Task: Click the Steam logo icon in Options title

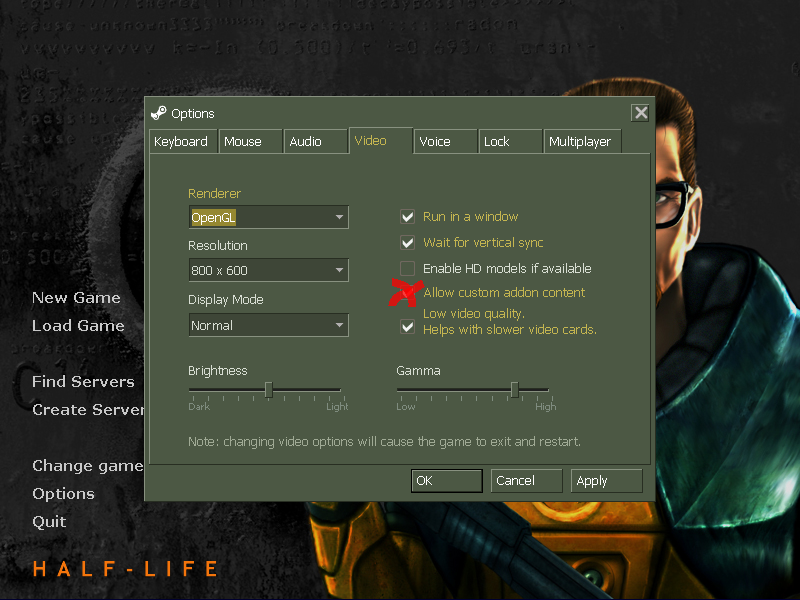Action: pos(159,113)
